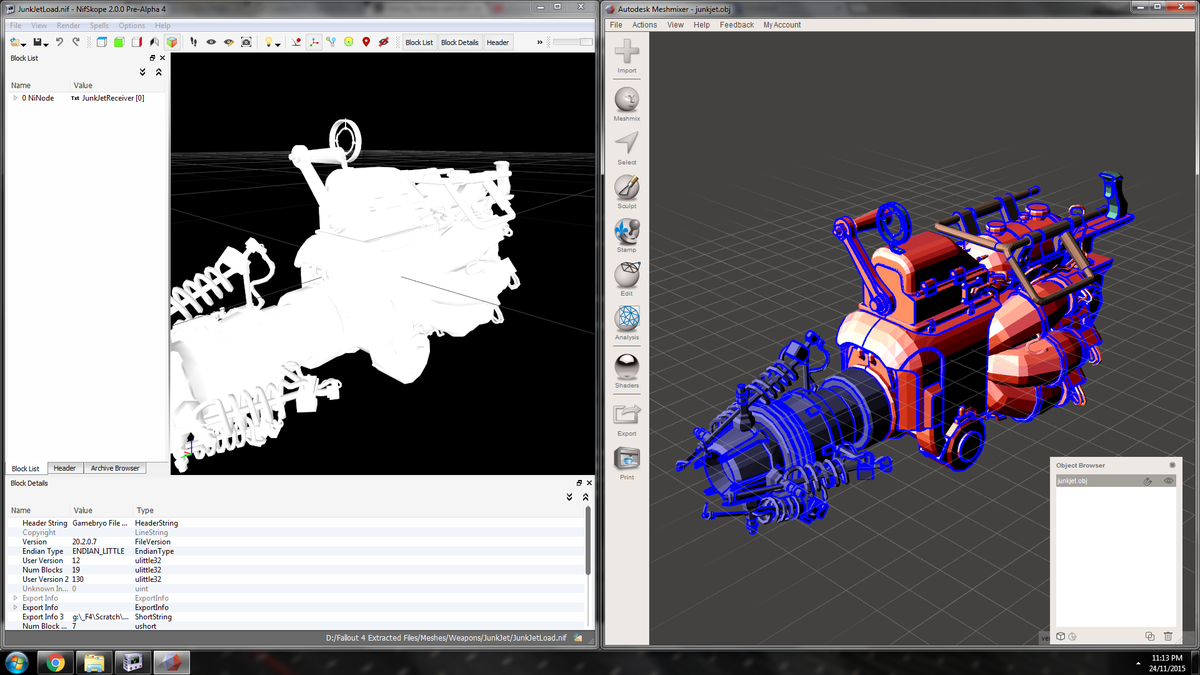Open the Load file dropdown in NifSkope
The height and width of the screenshot is (675, 1200).
23,43
